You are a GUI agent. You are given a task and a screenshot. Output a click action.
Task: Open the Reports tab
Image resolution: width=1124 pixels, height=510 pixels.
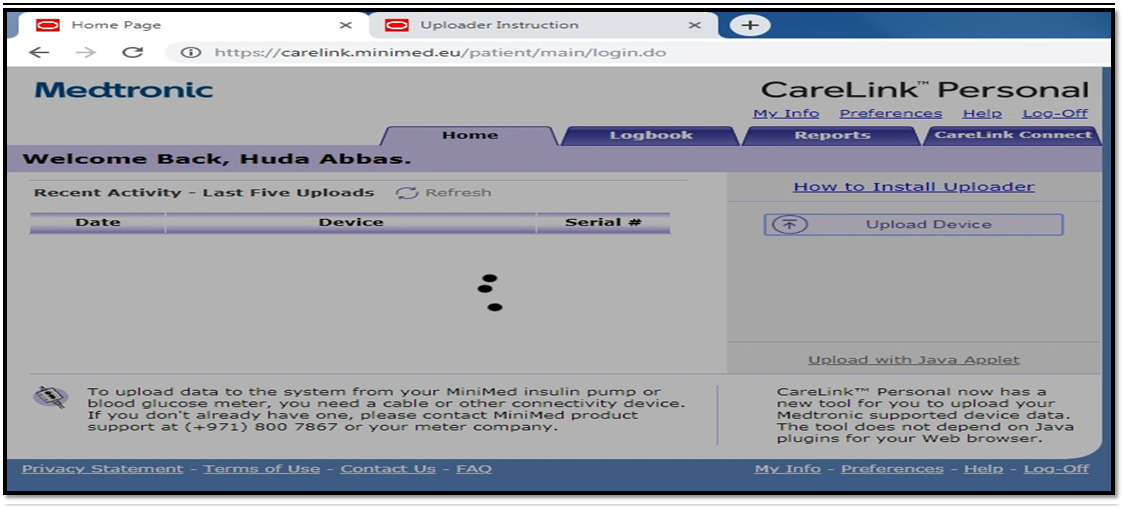point(832,136)
